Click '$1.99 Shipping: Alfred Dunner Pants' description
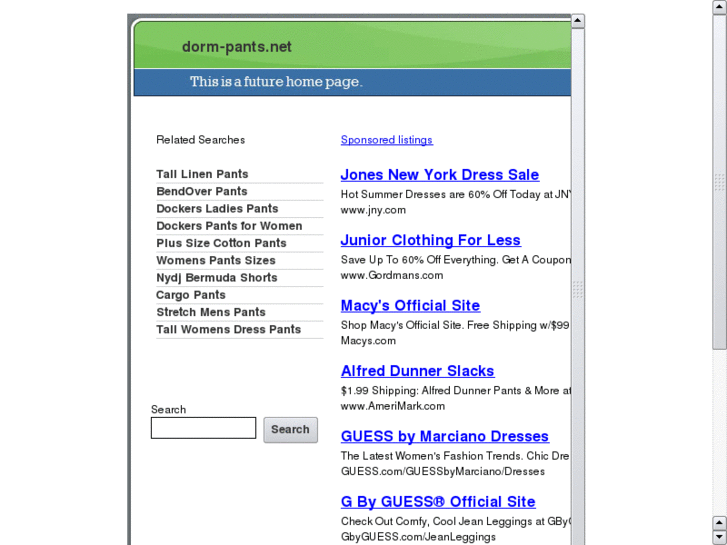 pos(455,391)
